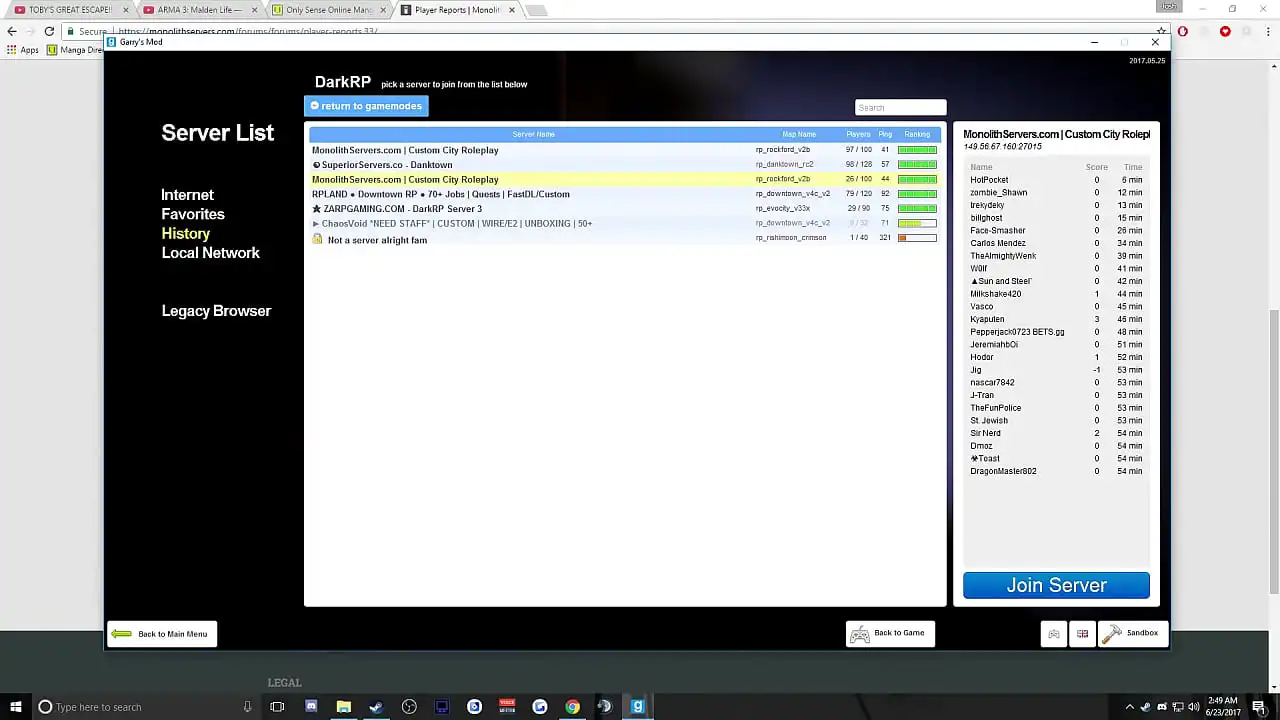Open the Internet server list

click(x=188, y=195)
